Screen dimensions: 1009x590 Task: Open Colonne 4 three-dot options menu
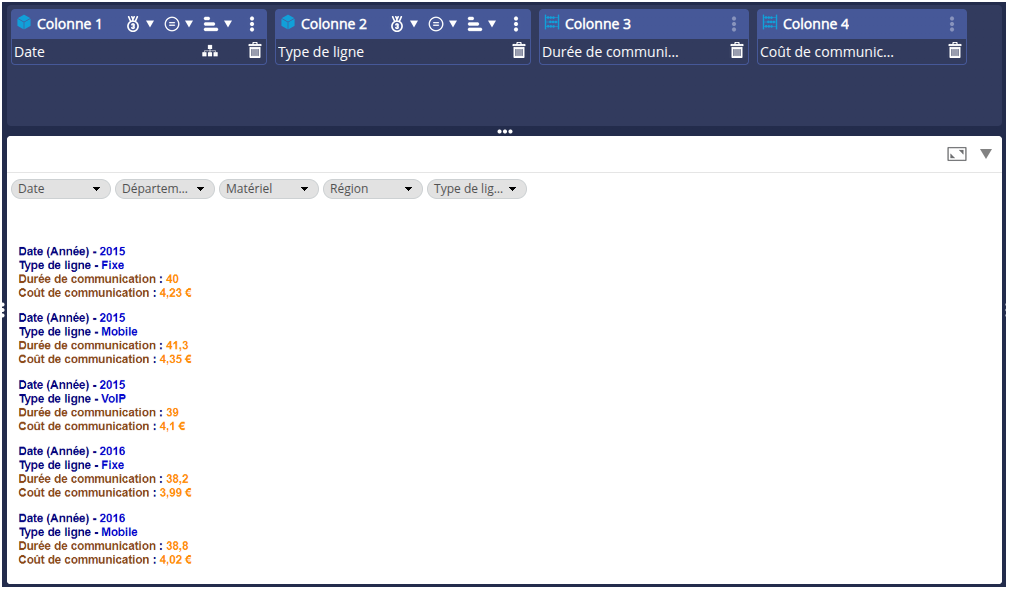[x=952, y=24]
